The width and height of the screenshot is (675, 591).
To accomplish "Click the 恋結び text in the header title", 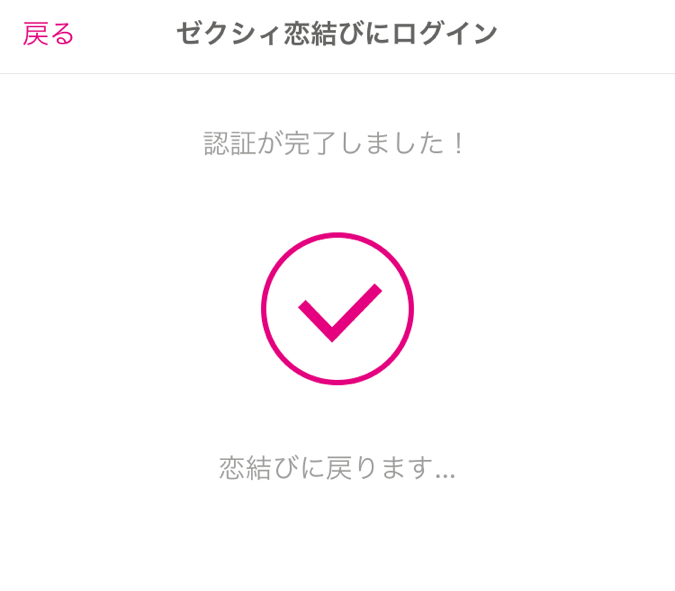I will tap(324, 34).
